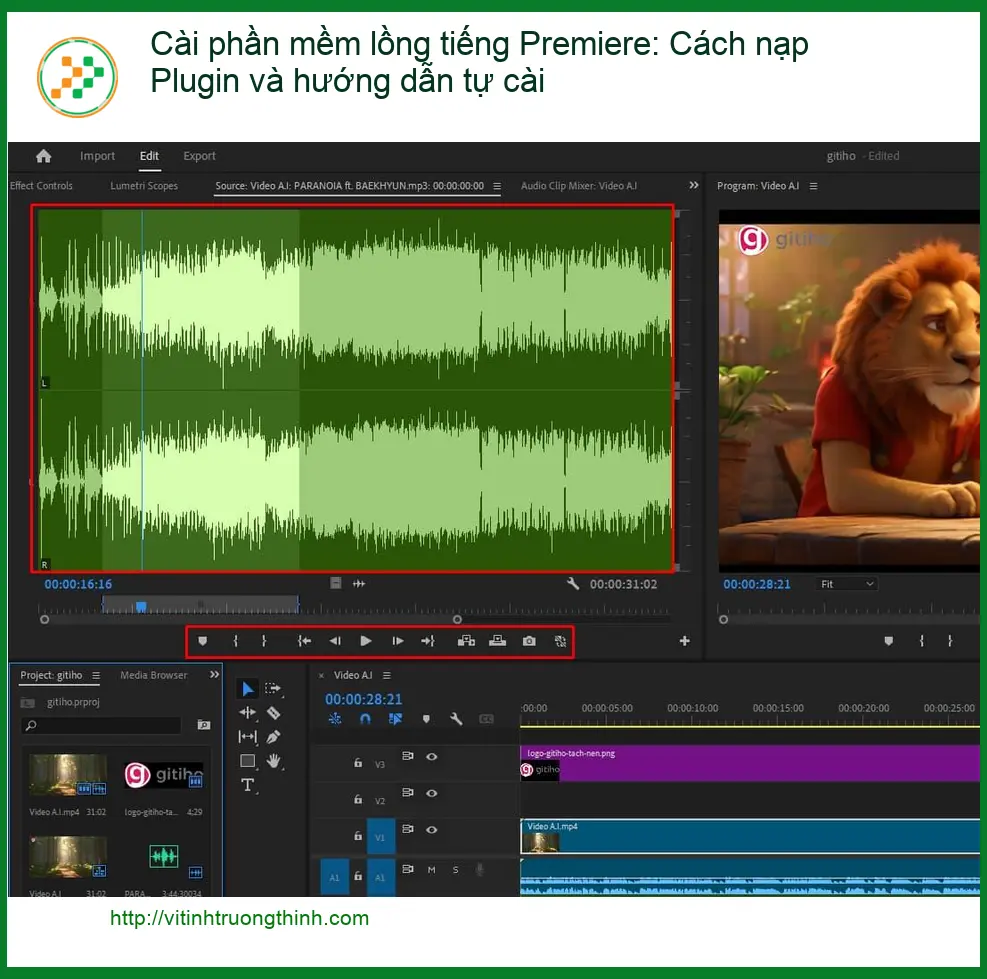Open Source panel hamburger menu

[497, 186]
